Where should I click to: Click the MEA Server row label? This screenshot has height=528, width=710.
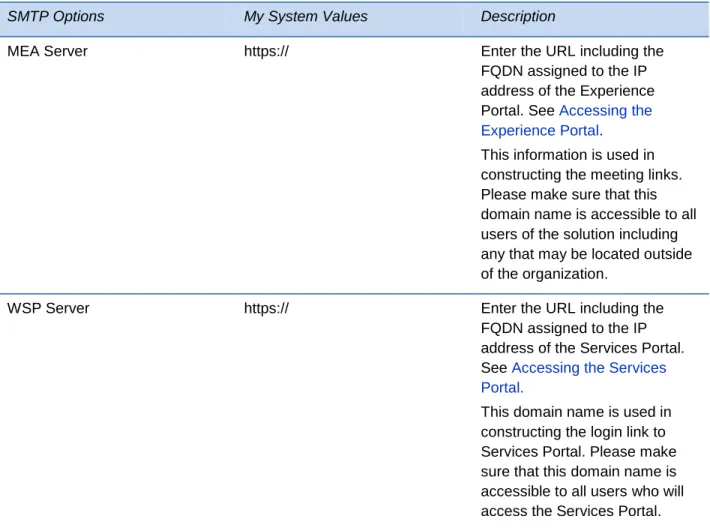[x=48, y=51]
